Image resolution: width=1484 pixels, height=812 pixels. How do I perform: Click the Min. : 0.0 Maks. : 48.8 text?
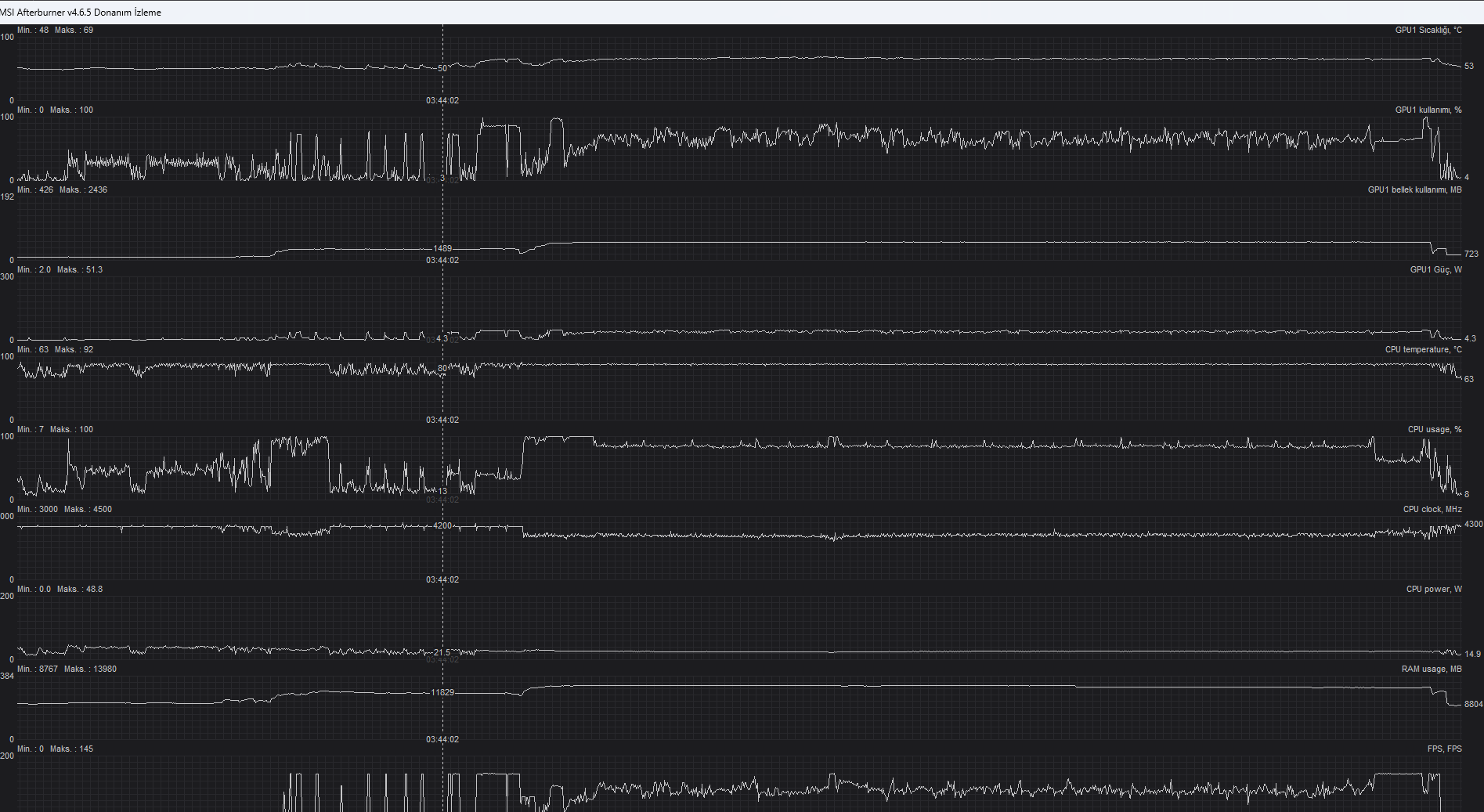60,590
